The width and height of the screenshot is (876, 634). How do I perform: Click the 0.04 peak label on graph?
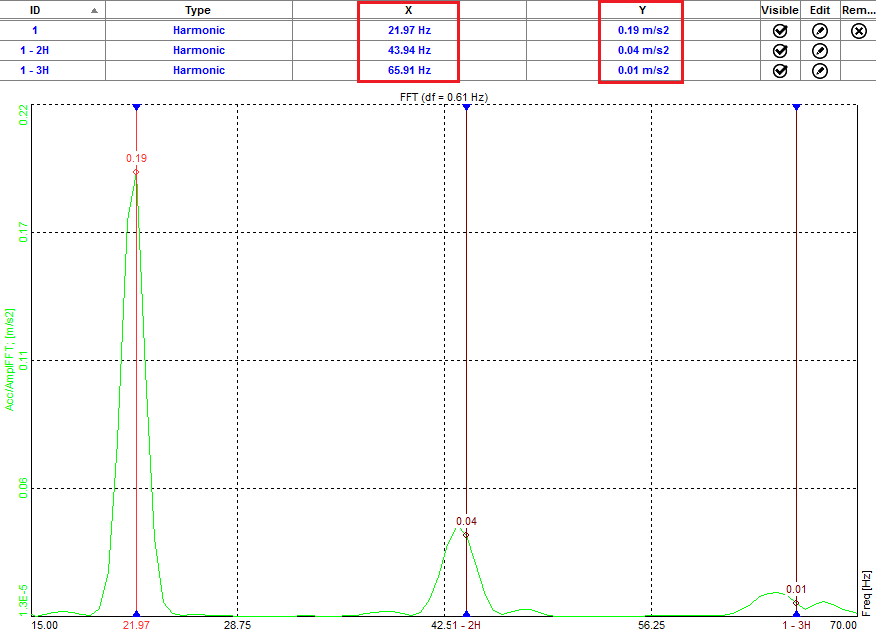466,521
